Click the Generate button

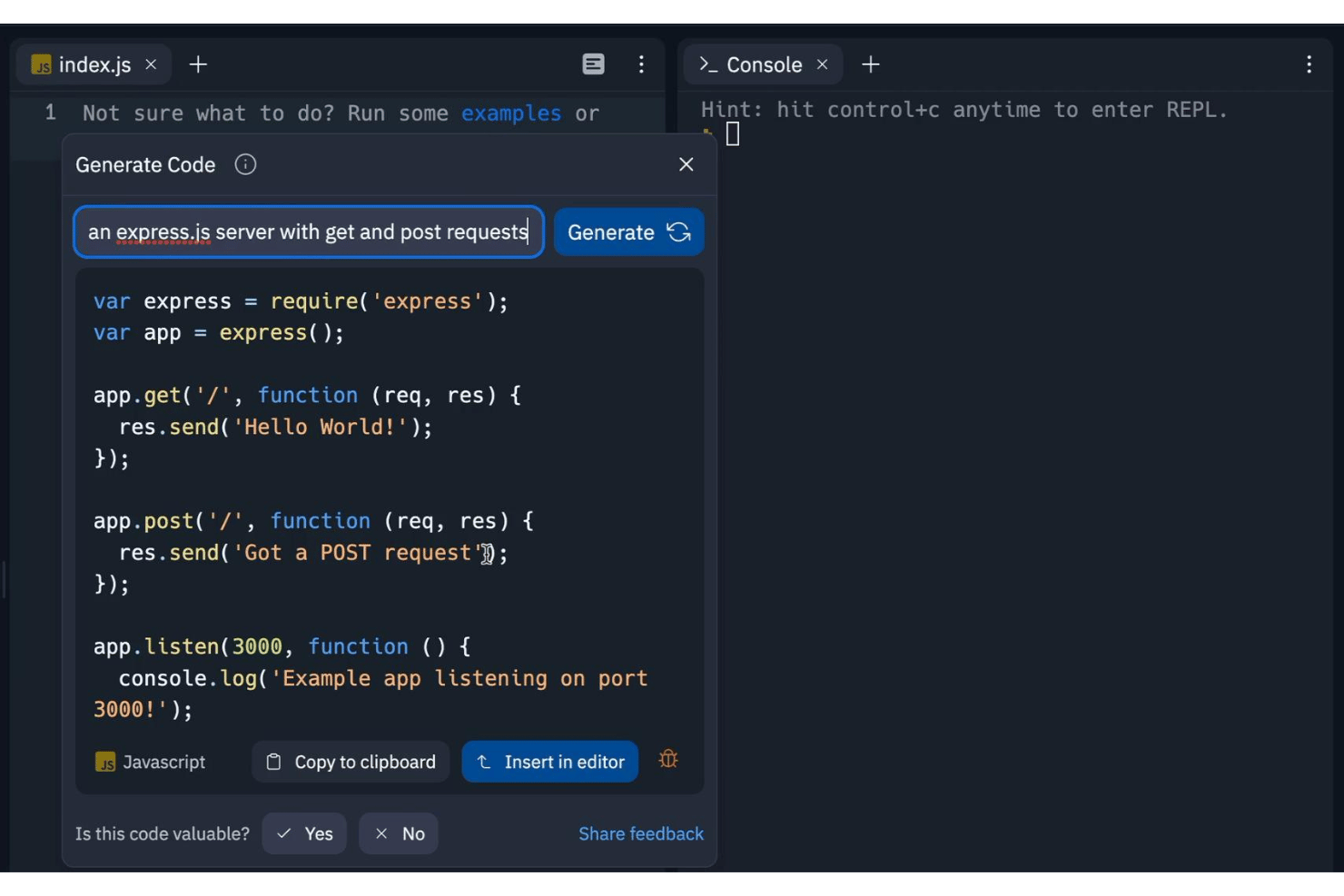pos(628,232)
